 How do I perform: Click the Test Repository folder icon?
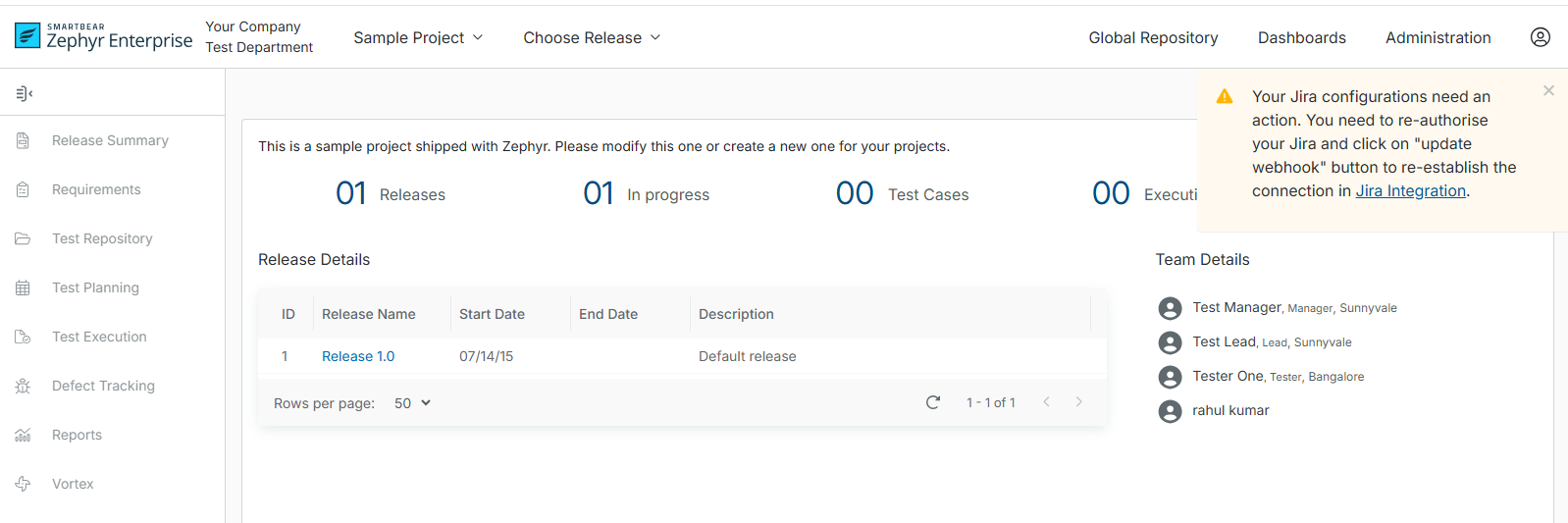23,238
